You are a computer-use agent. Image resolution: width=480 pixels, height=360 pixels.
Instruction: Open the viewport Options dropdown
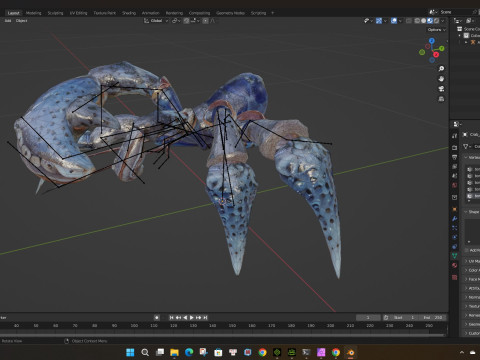click(x=437, y=30)
